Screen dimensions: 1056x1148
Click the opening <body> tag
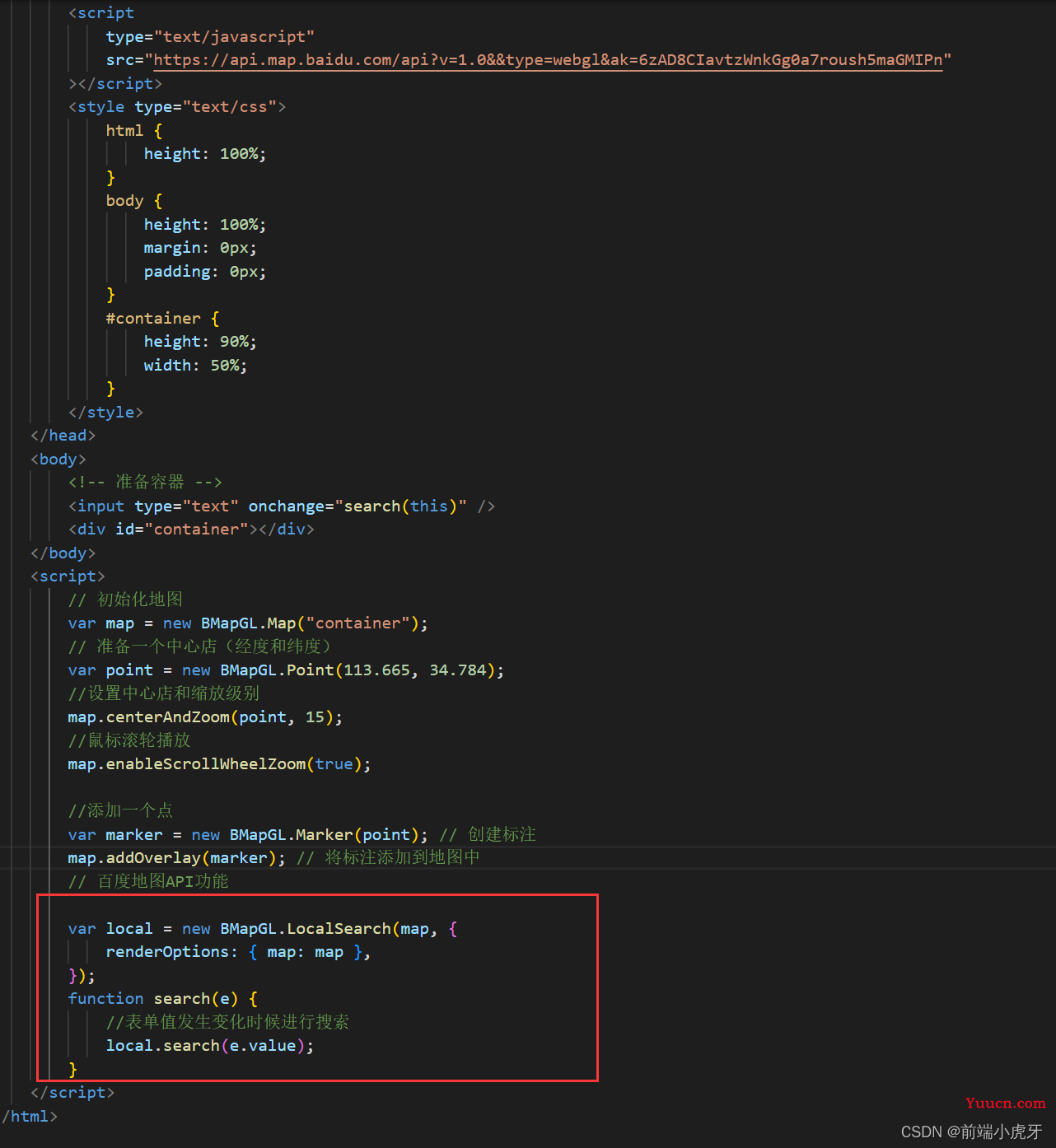click(x=58, y=460)
